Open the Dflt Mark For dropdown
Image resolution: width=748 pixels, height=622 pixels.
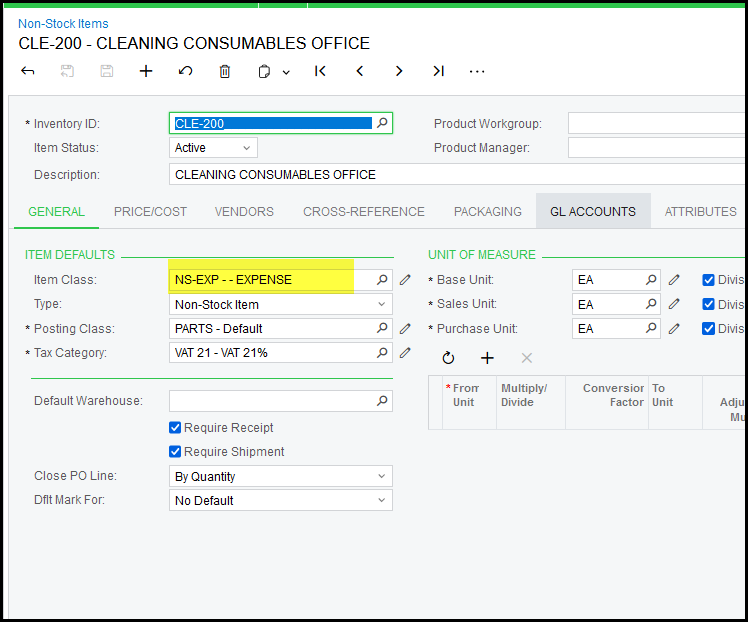280,501
